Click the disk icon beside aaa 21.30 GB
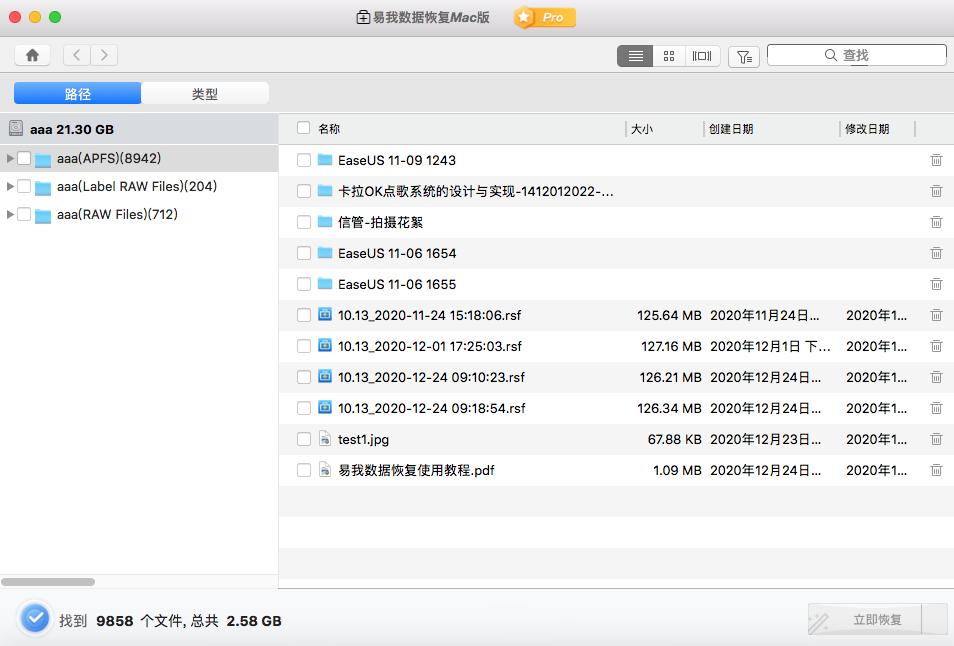 point(16,128)
